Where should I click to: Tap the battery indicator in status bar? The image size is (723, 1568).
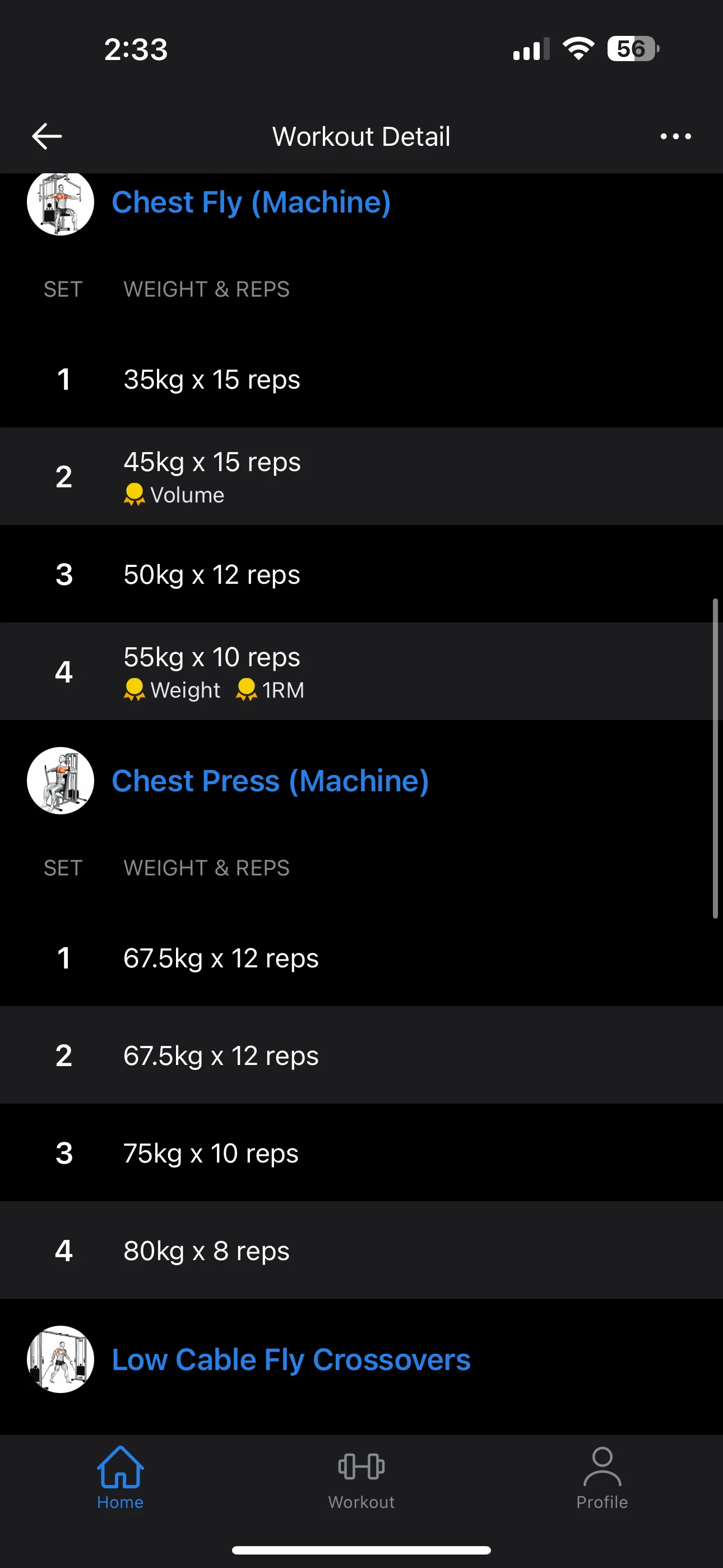(632, 49)
